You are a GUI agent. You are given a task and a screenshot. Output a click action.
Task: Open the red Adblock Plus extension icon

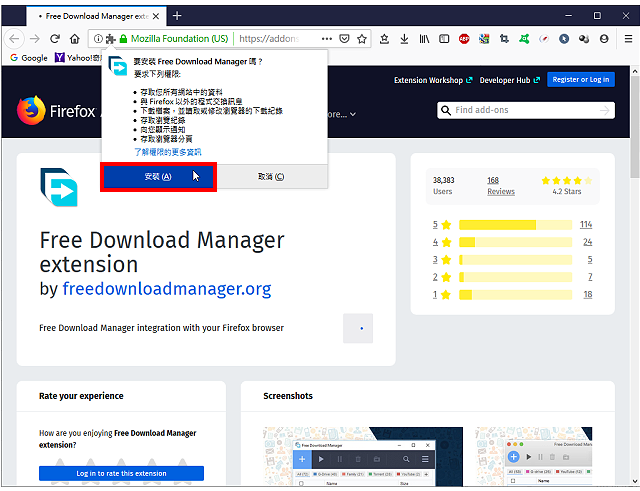(x=464, y=39)
